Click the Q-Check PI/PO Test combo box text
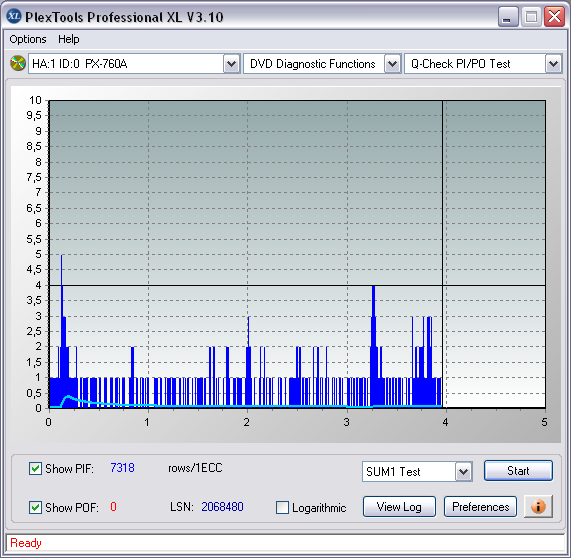The image size is (571, 558). [461, 64]
